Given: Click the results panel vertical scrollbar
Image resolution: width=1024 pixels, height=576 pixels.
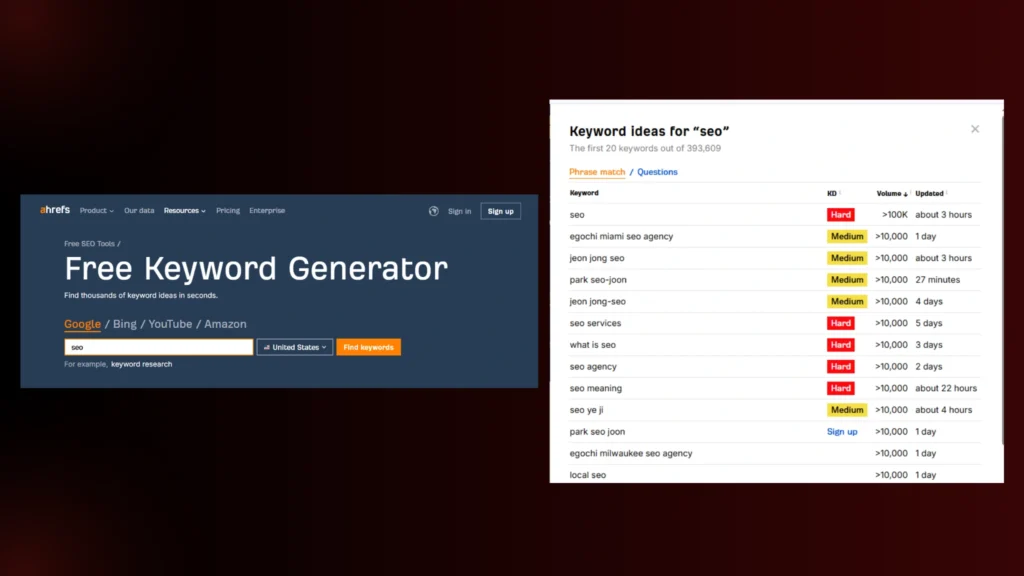Looking at the screenshot, I should (x=1002, y=281).
